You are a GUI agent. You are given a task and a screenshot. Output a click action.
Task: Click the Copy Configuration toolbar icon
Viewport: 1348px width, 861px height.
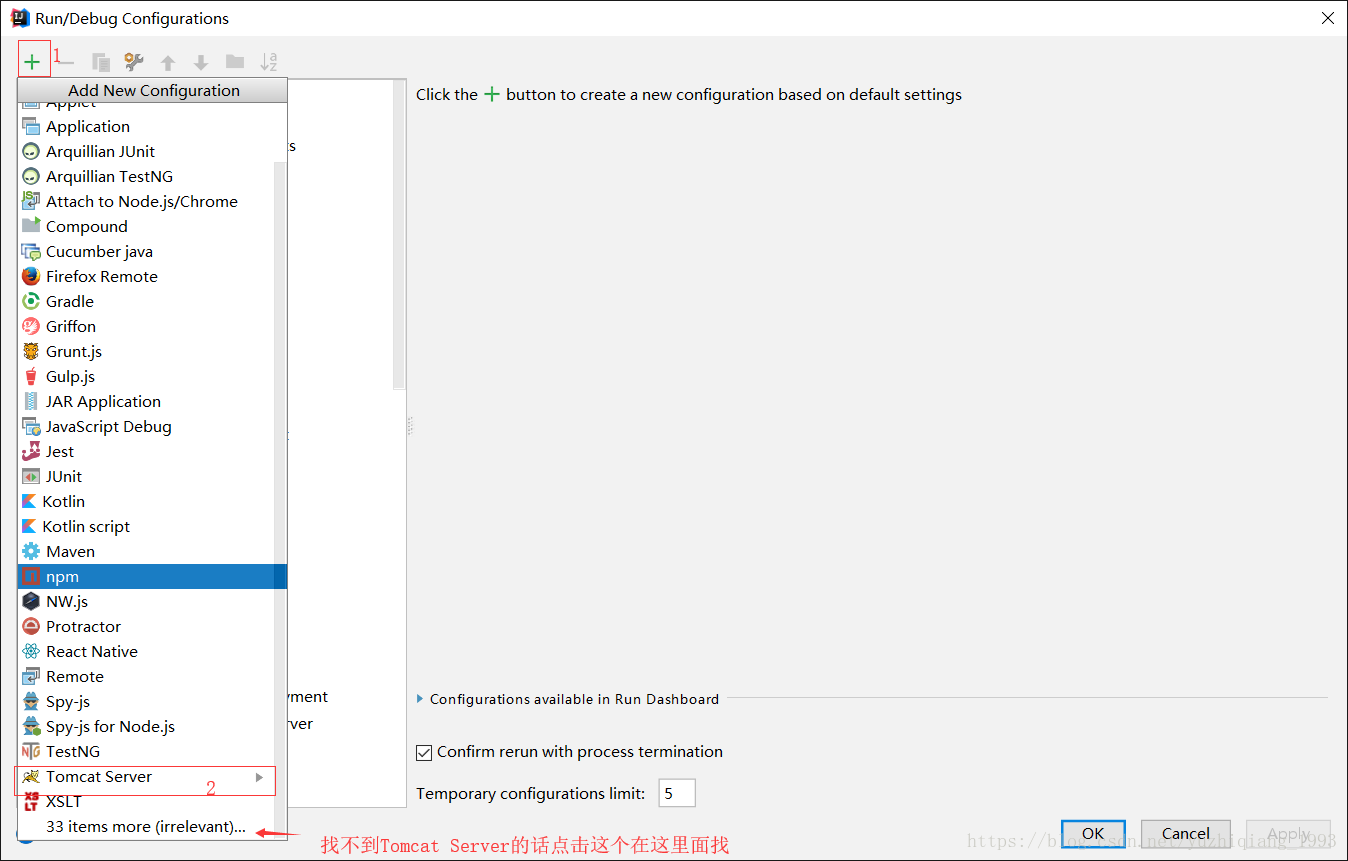click(101, 62)
